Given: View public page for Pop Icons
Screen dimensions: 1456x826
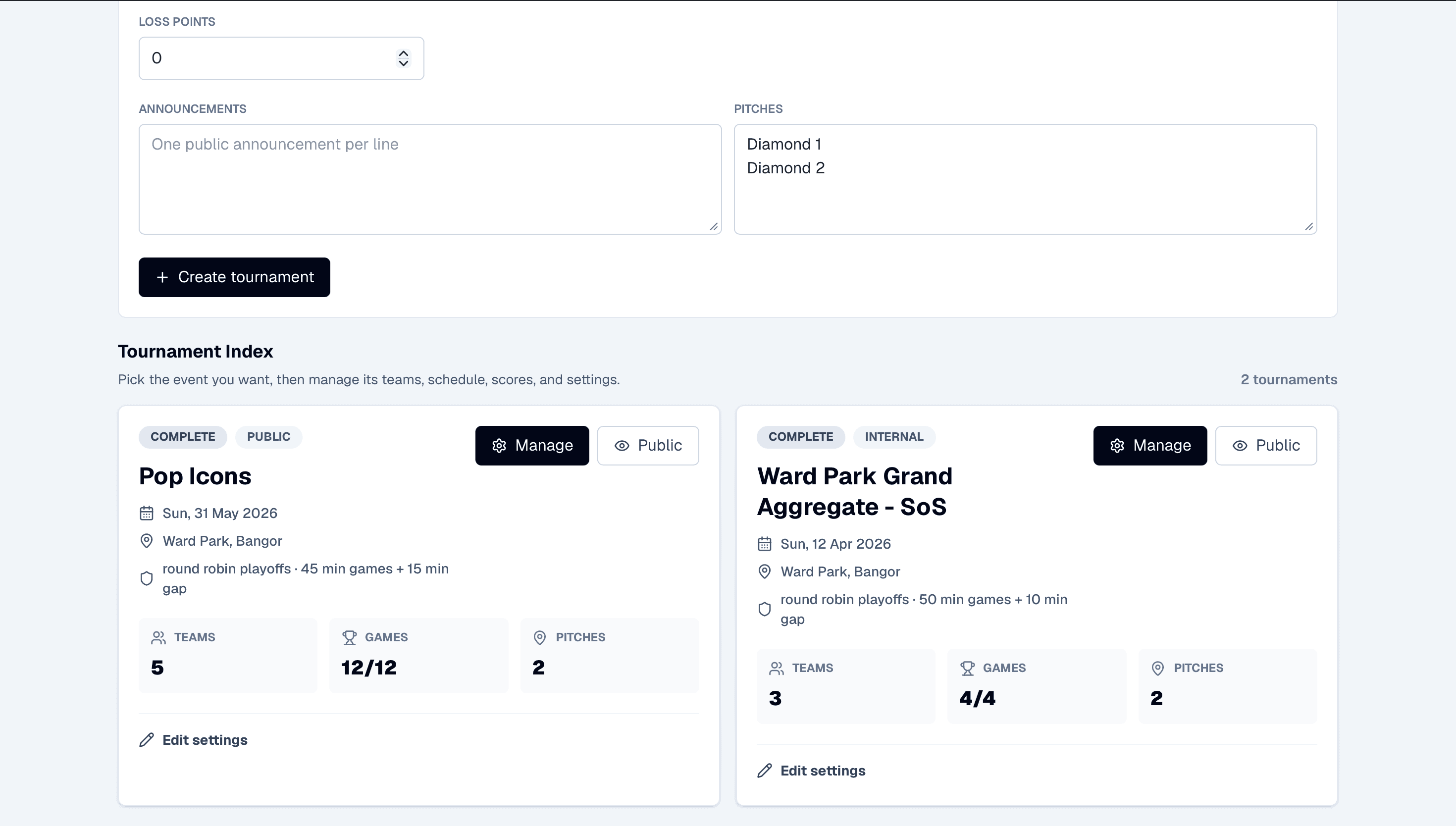Looking at the screenshot, I should click(648, 445).
